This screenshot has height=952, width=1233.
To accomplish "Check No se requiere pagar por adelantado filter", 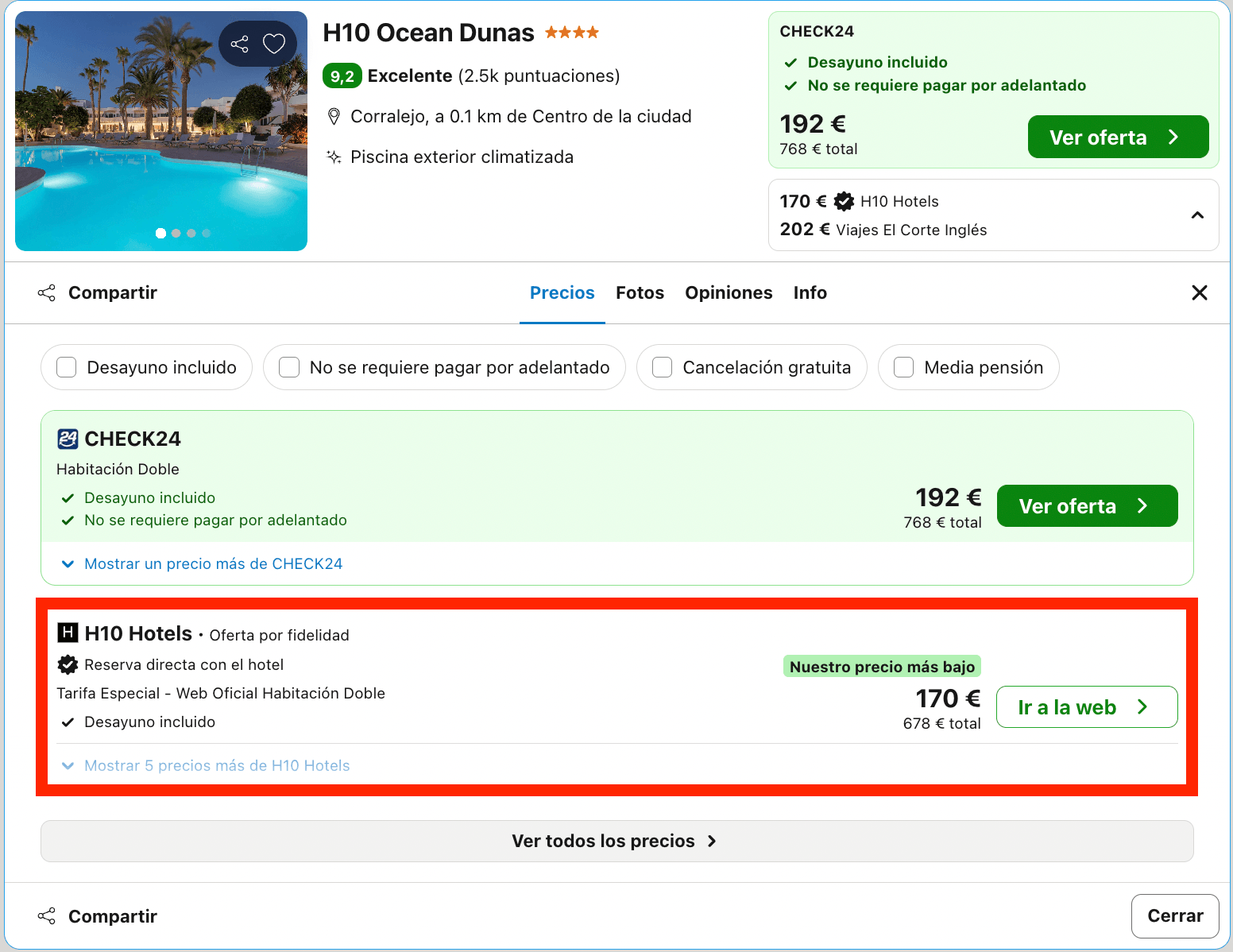I will 289,367.
